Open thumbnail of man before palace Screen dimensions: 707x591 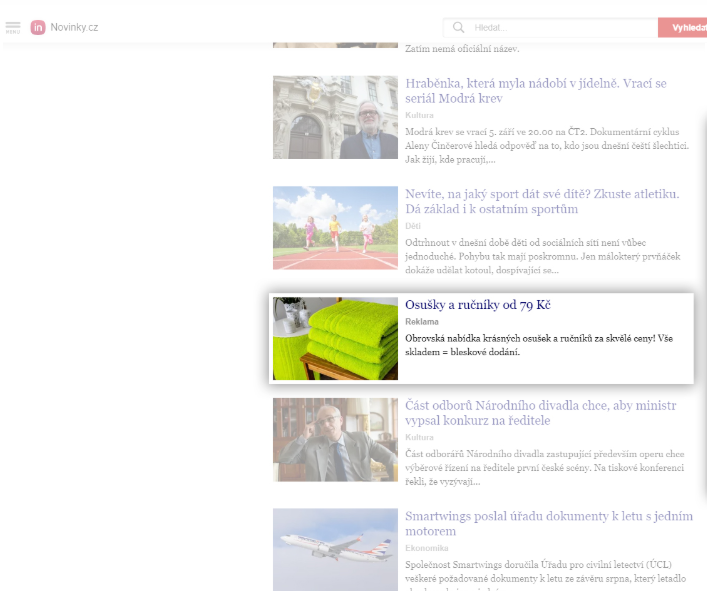[335, 117]
